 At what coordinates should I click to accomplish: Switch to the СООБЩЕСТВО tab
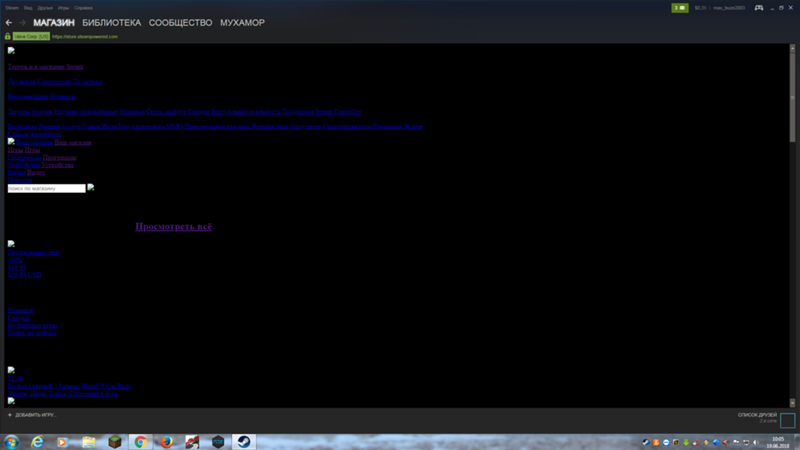coord(180,22)
